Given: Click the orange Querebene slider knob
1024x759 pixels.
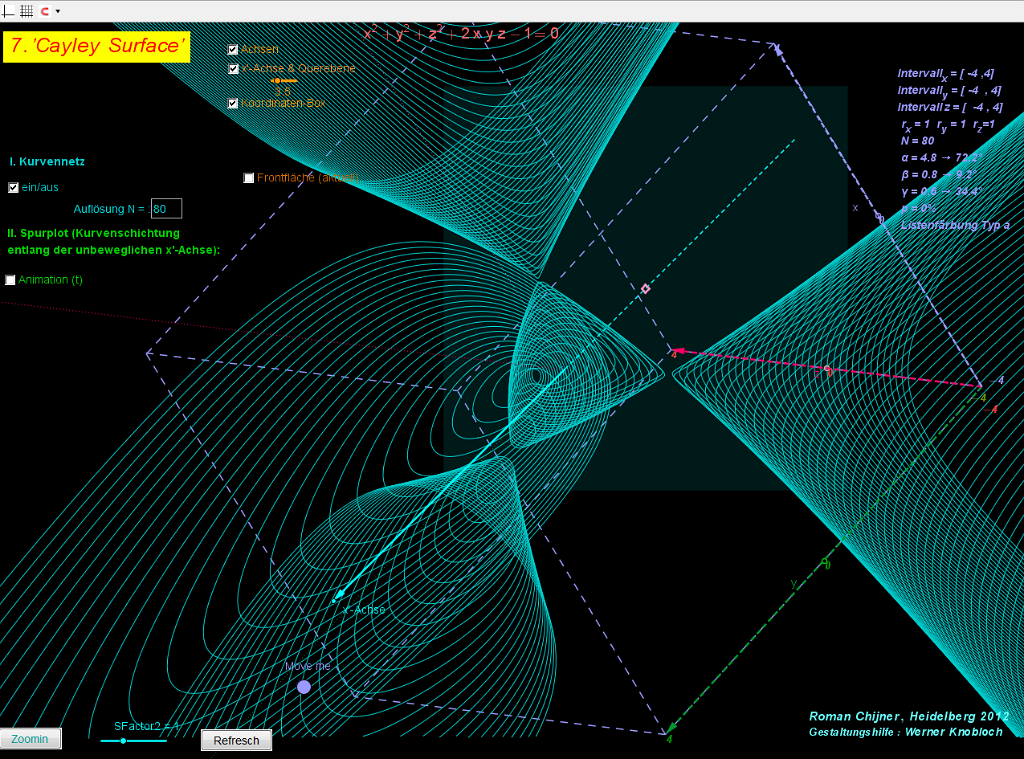Looking at the screenshot, I should pyautogui.click(x=276, y=80).
